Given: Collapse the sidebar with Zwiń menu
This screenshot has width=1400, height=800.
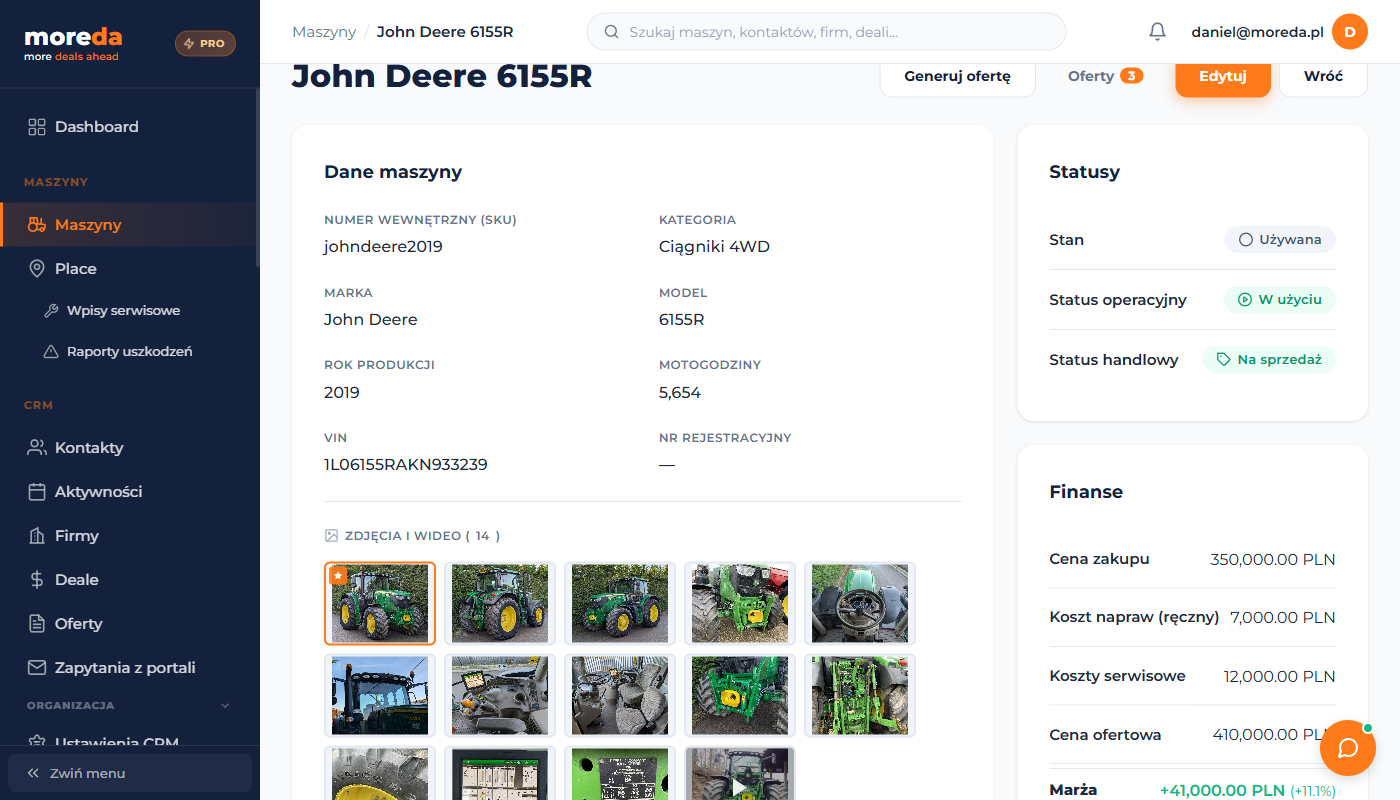Looking at the screenshot, I should click(x=130, y=773).
